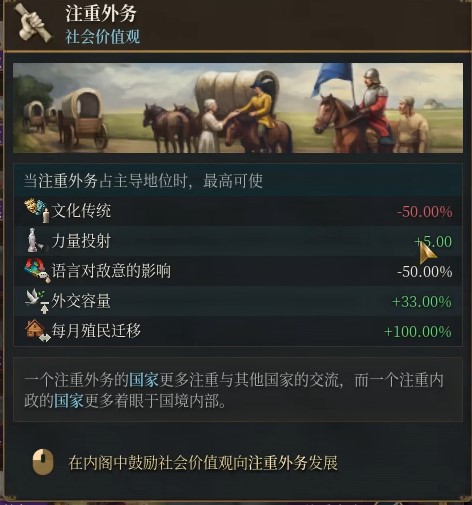The image size is (472, 505).
Task: Click the 外交容量 dove icon
Action: pyautogui.click(x=37, y=301)
